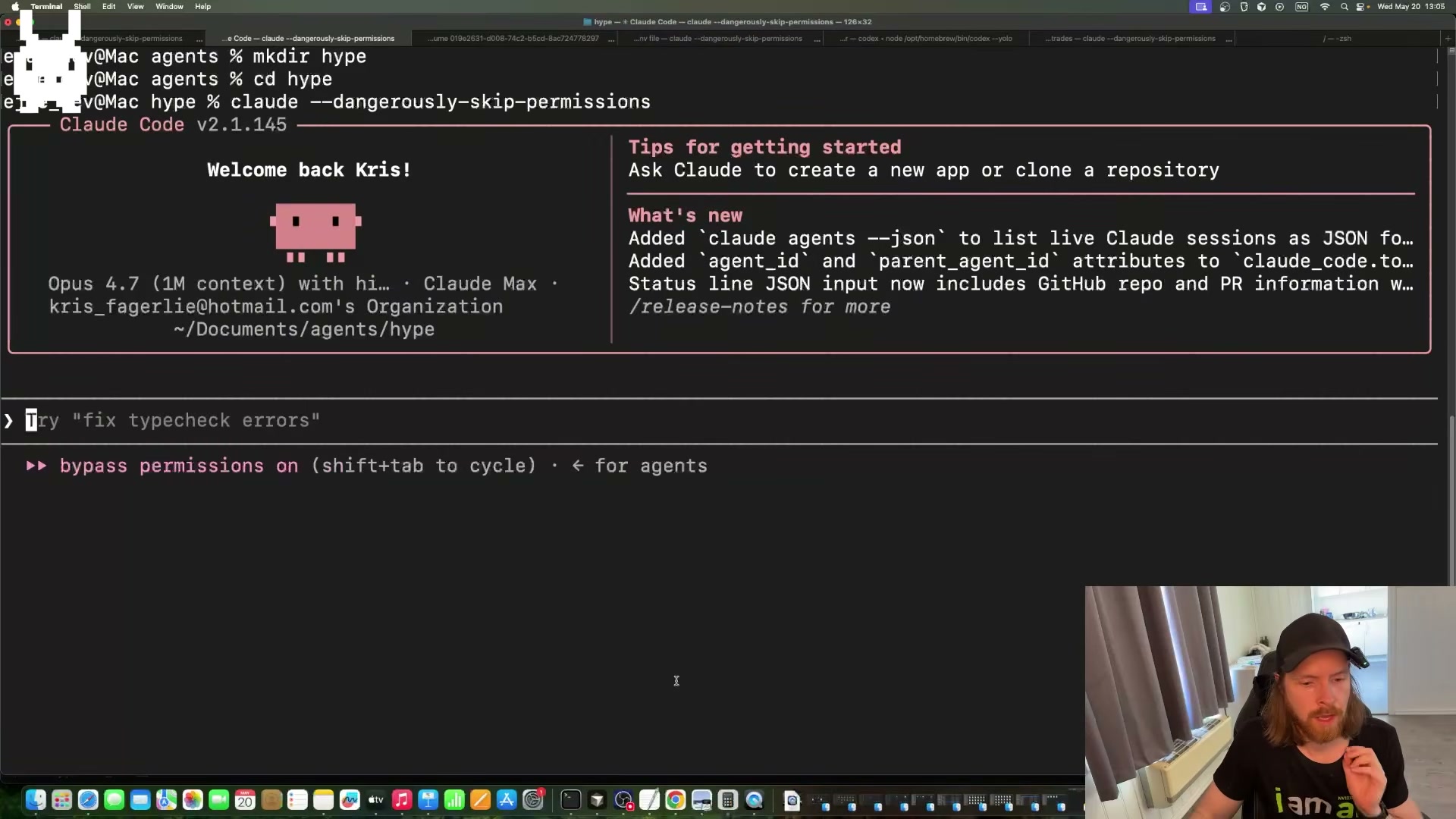The image size is (1456, 819).
Task: Open System Settings with badge in Dock
Action: coord(533,799)
